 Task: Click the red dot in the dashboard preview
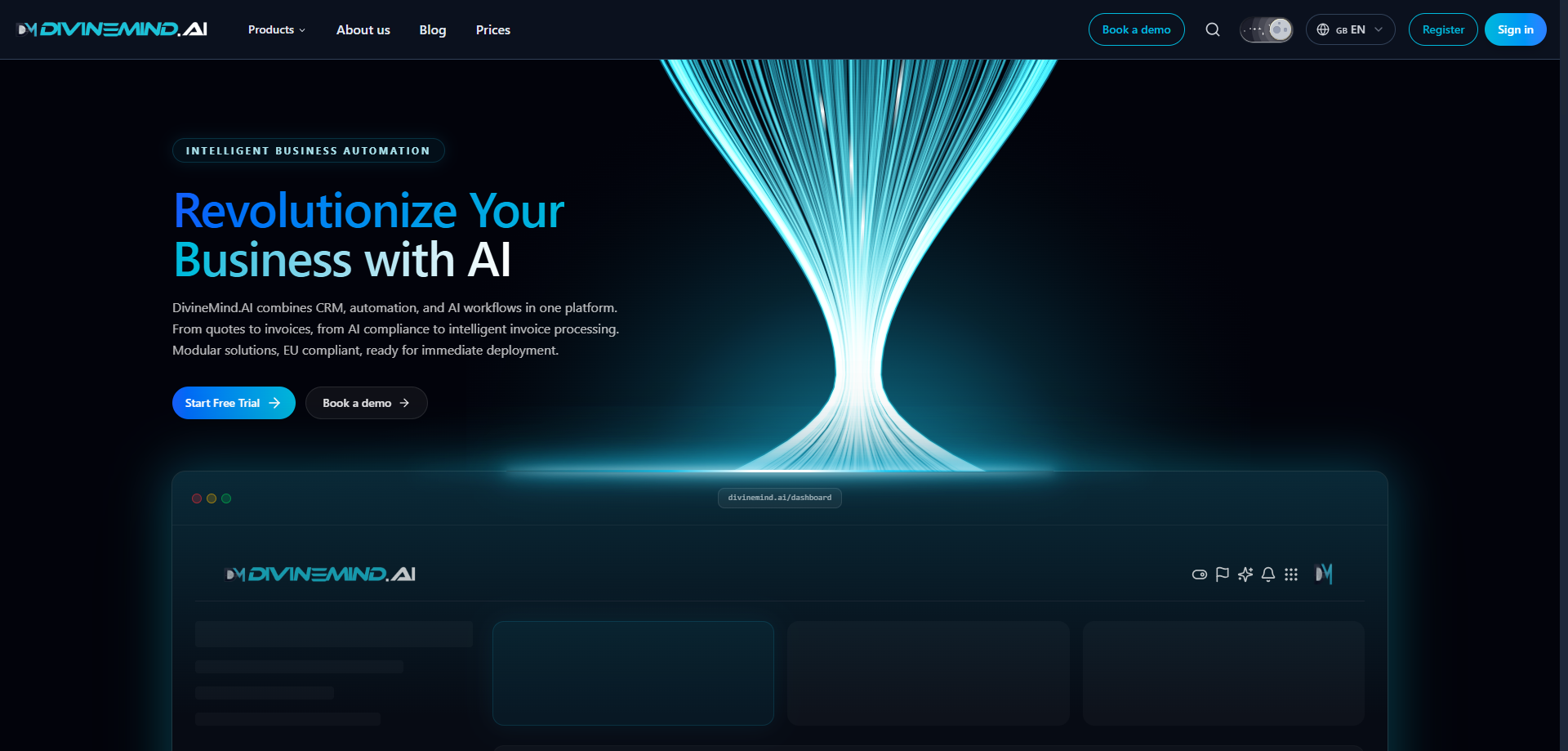click(197, 498)
